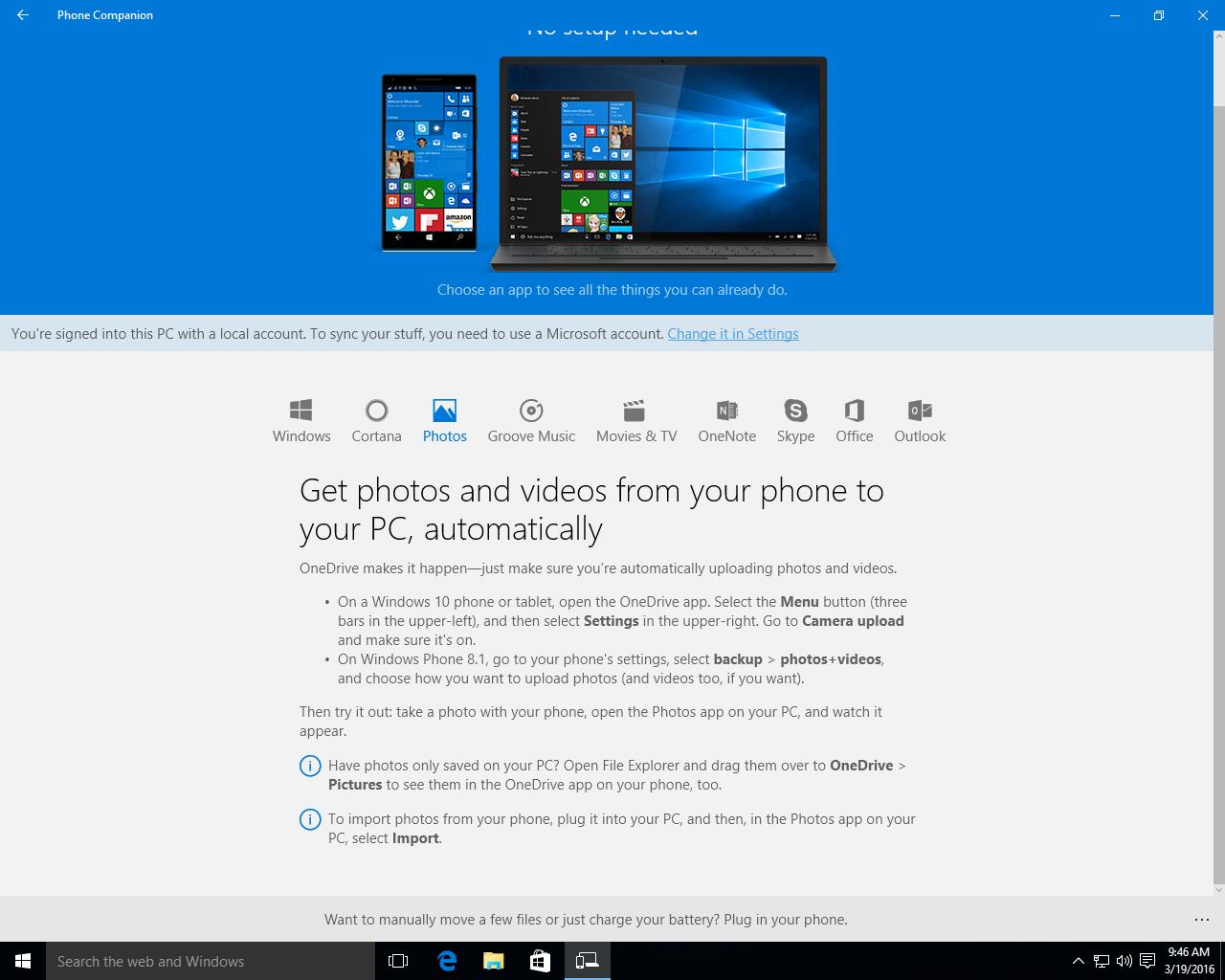Screen dimensions: 1225x980
Task: Switch to the OneNote label
Action: point(726,436)
